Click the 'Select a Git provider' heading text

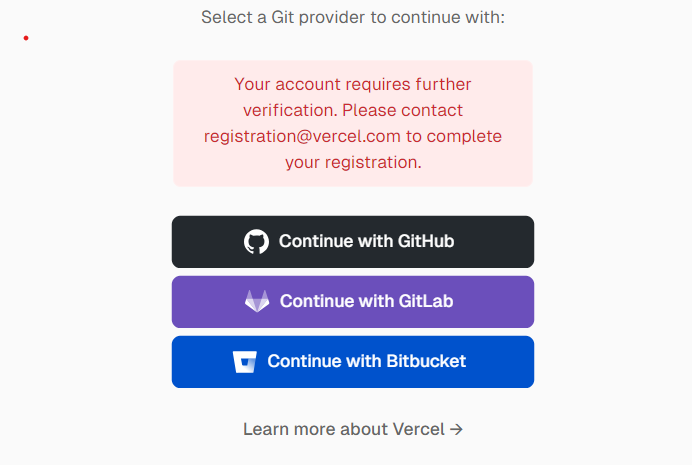[353, 17]
